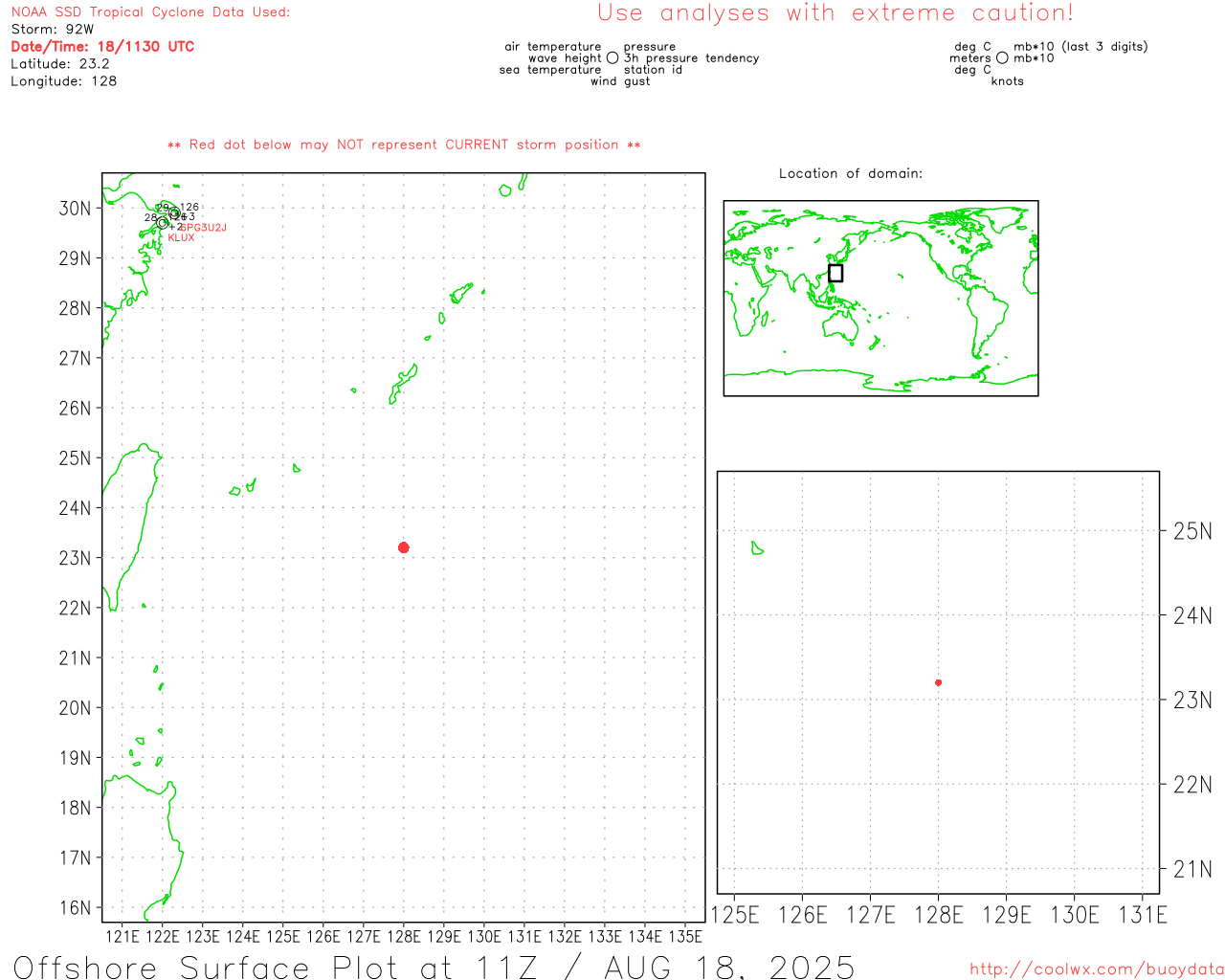The width and height of the screenshot is (1225, 980).
Task: Click the 19N latitude axis label
Action: point(75,758)
